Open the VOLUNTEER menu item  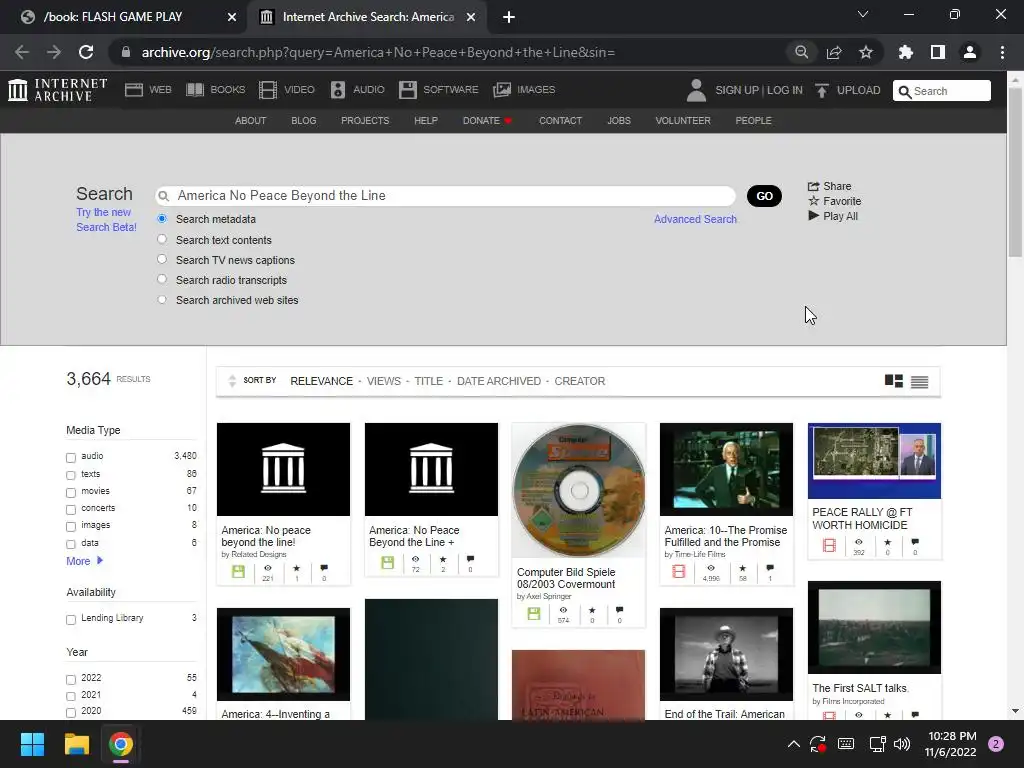click(683, 121)
